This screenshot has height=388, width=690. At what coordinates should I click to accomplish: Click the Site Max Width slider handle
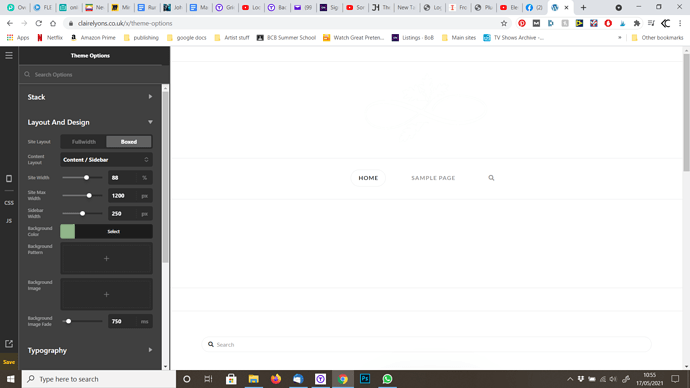(89, 195)
